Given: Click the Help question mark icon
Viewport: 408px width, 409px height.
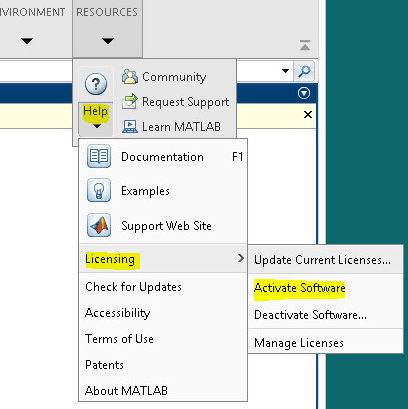Looking at the screenshot, I should [96, 84].
